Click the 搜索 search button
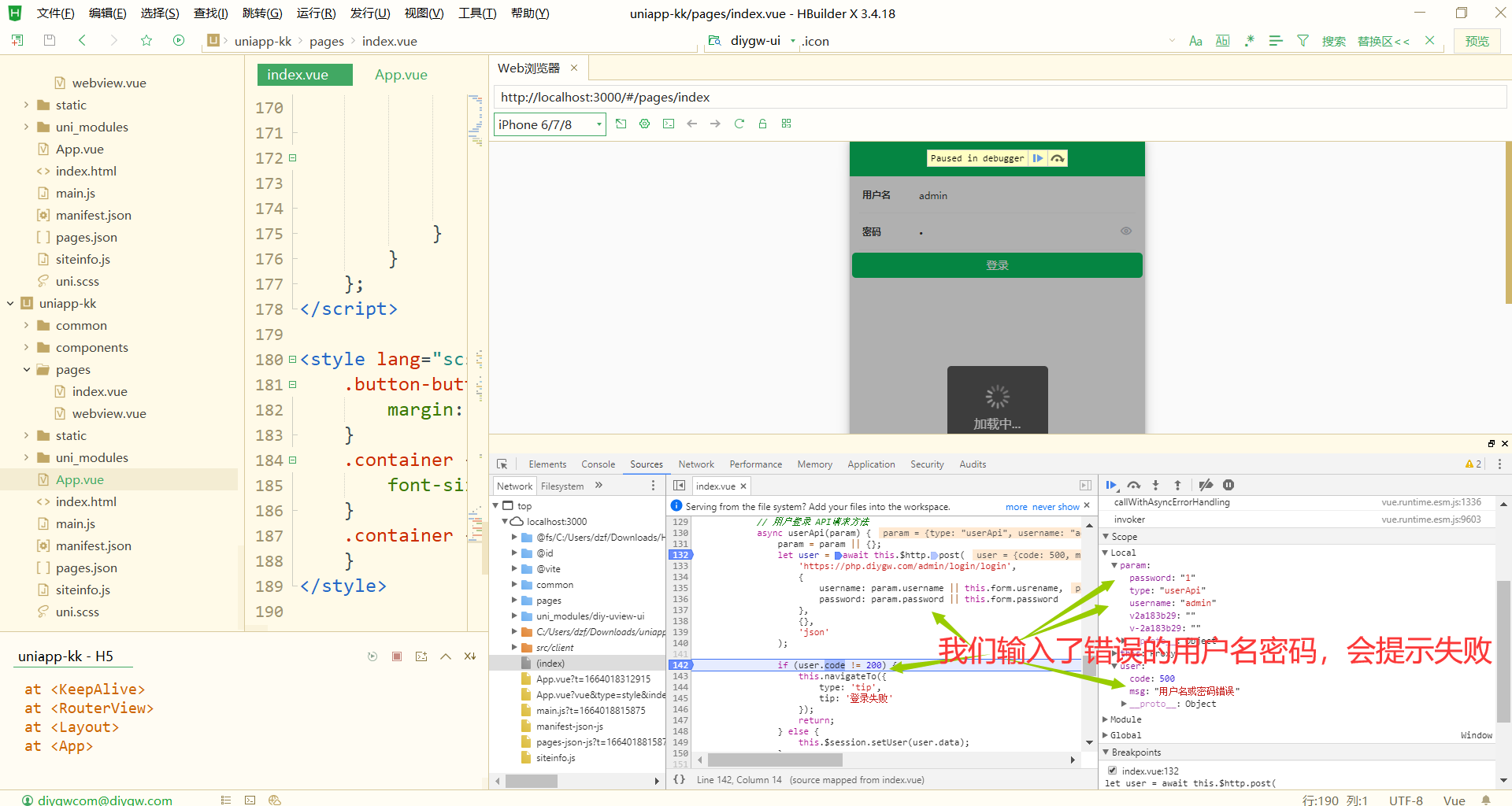Viewport: 1512px width, 806px height. [x=1333, y=41]
